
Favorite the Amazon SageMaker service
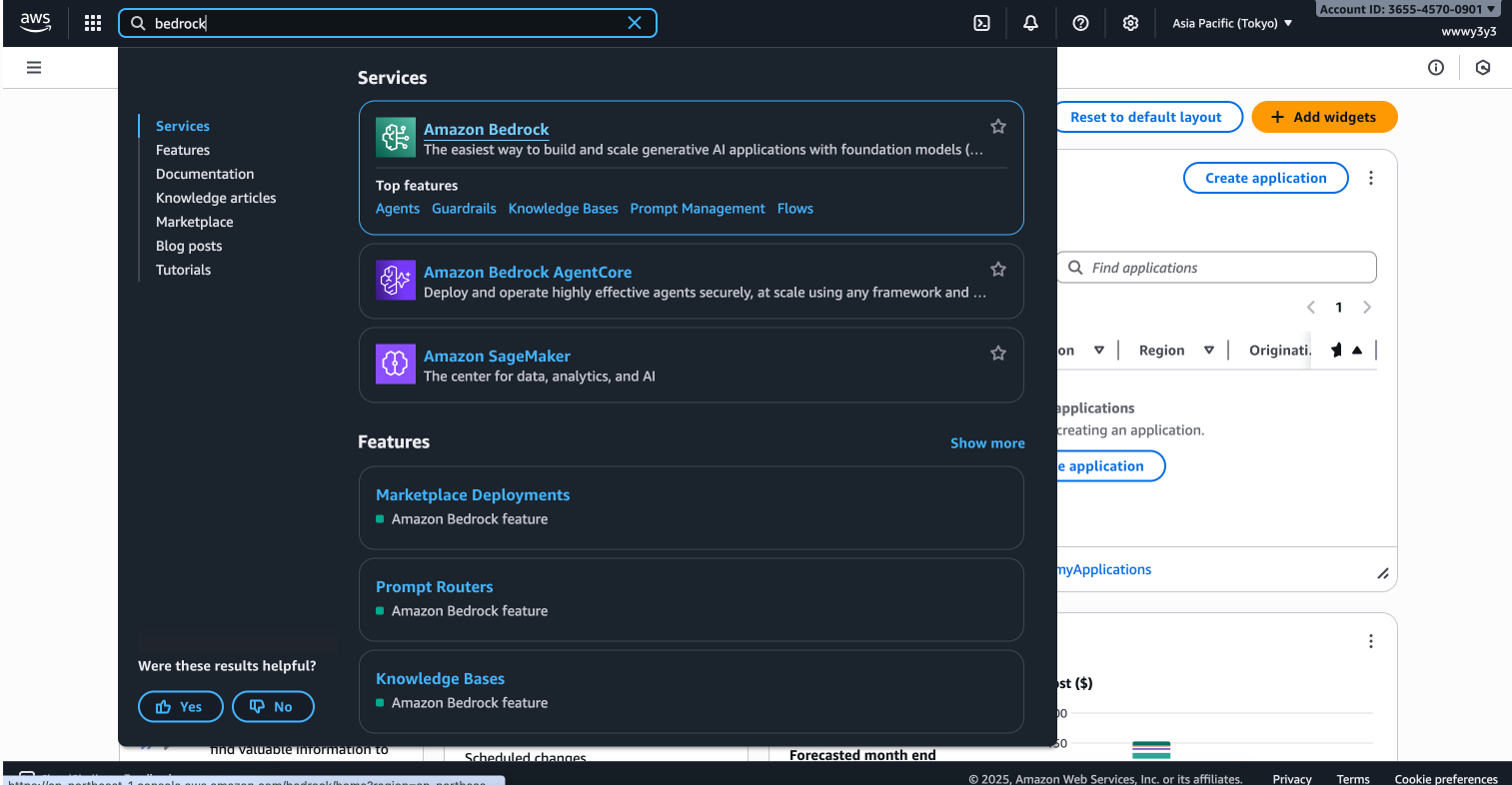[x=997, y=353]
